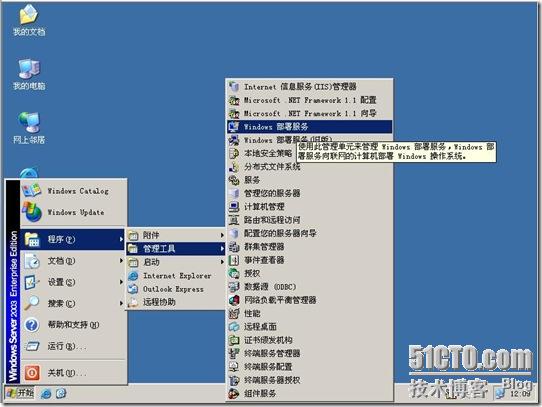Select 帮助和支持(H) in Start menu
Screen dimensions: 542x407
(73, 325)
